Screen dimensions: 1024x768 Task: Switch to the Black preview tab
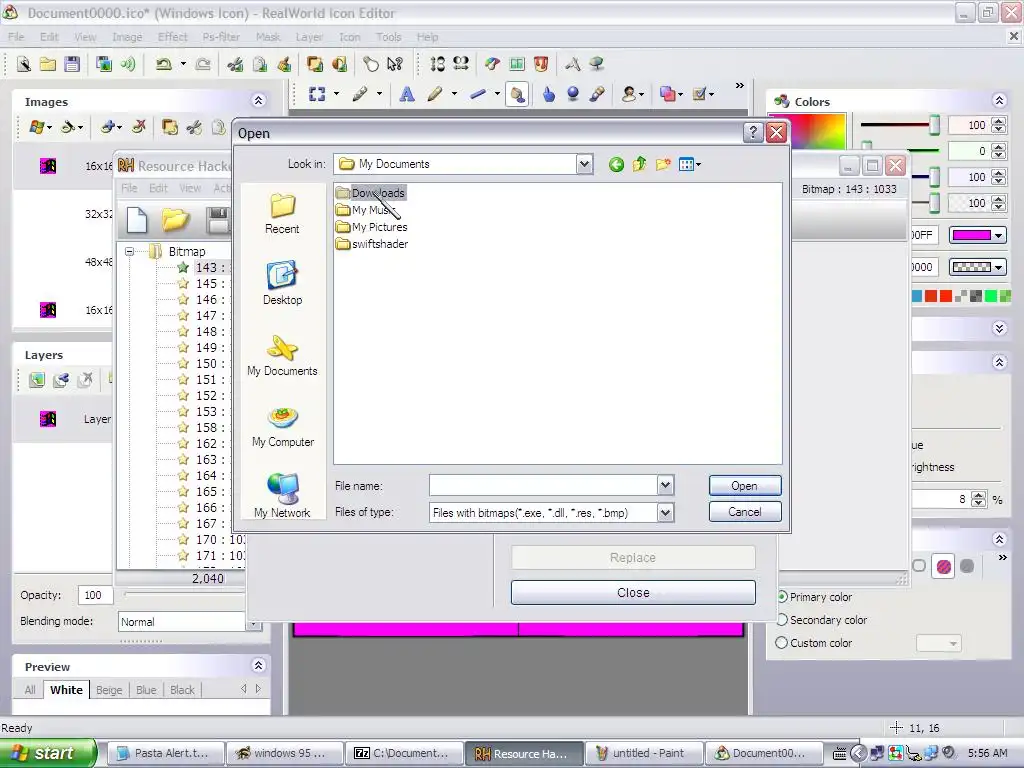click(182, 690)
